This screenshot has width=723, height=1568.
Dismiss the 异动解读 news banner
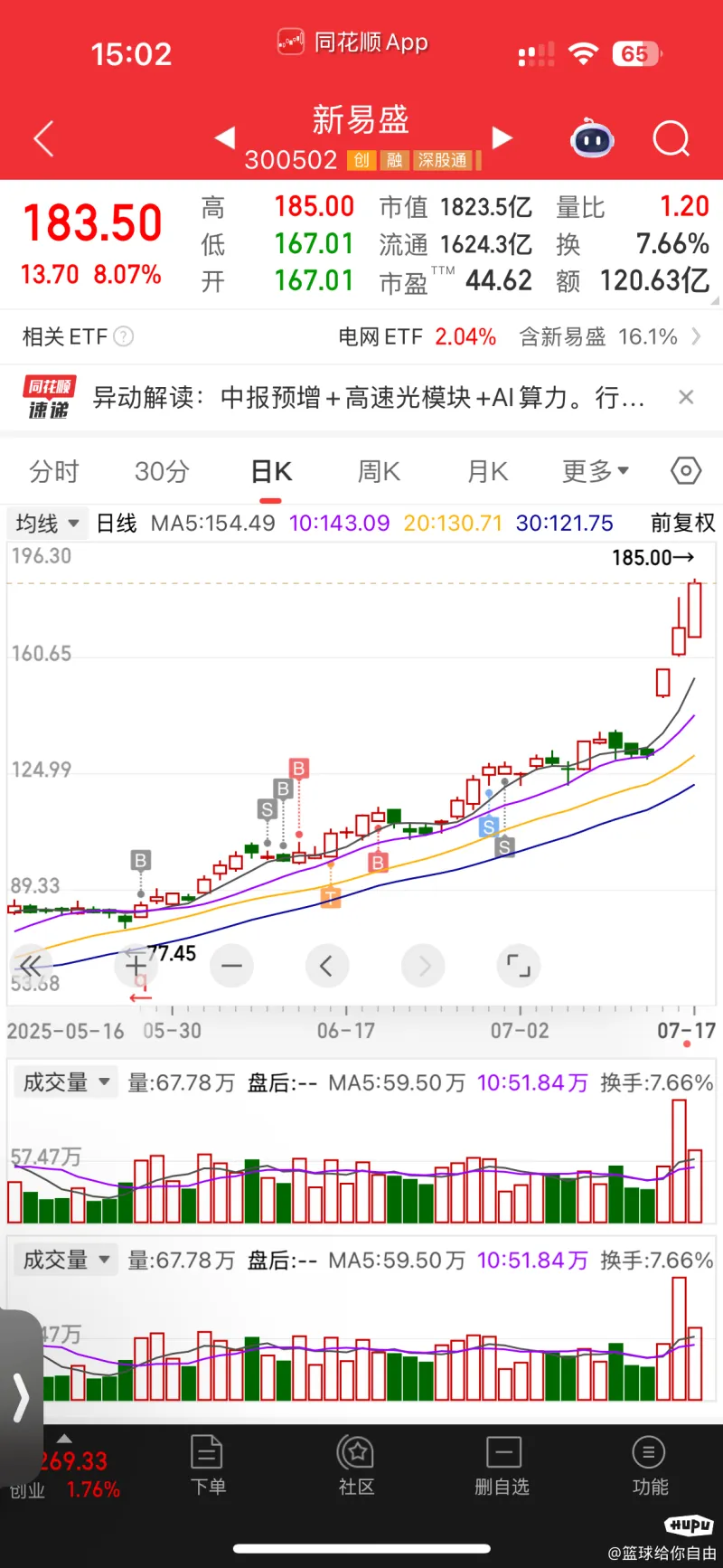click(686, 397)
